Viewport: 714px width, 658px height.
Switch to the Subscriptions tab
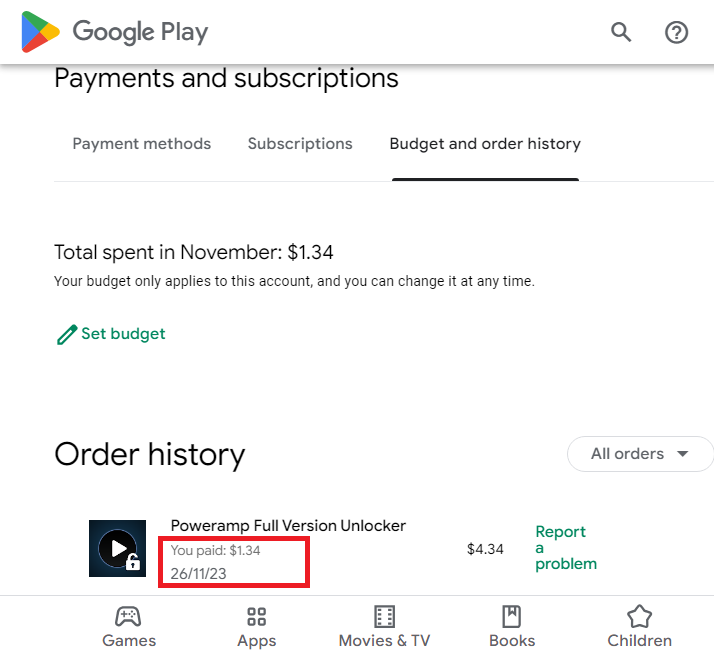(300, 143)
